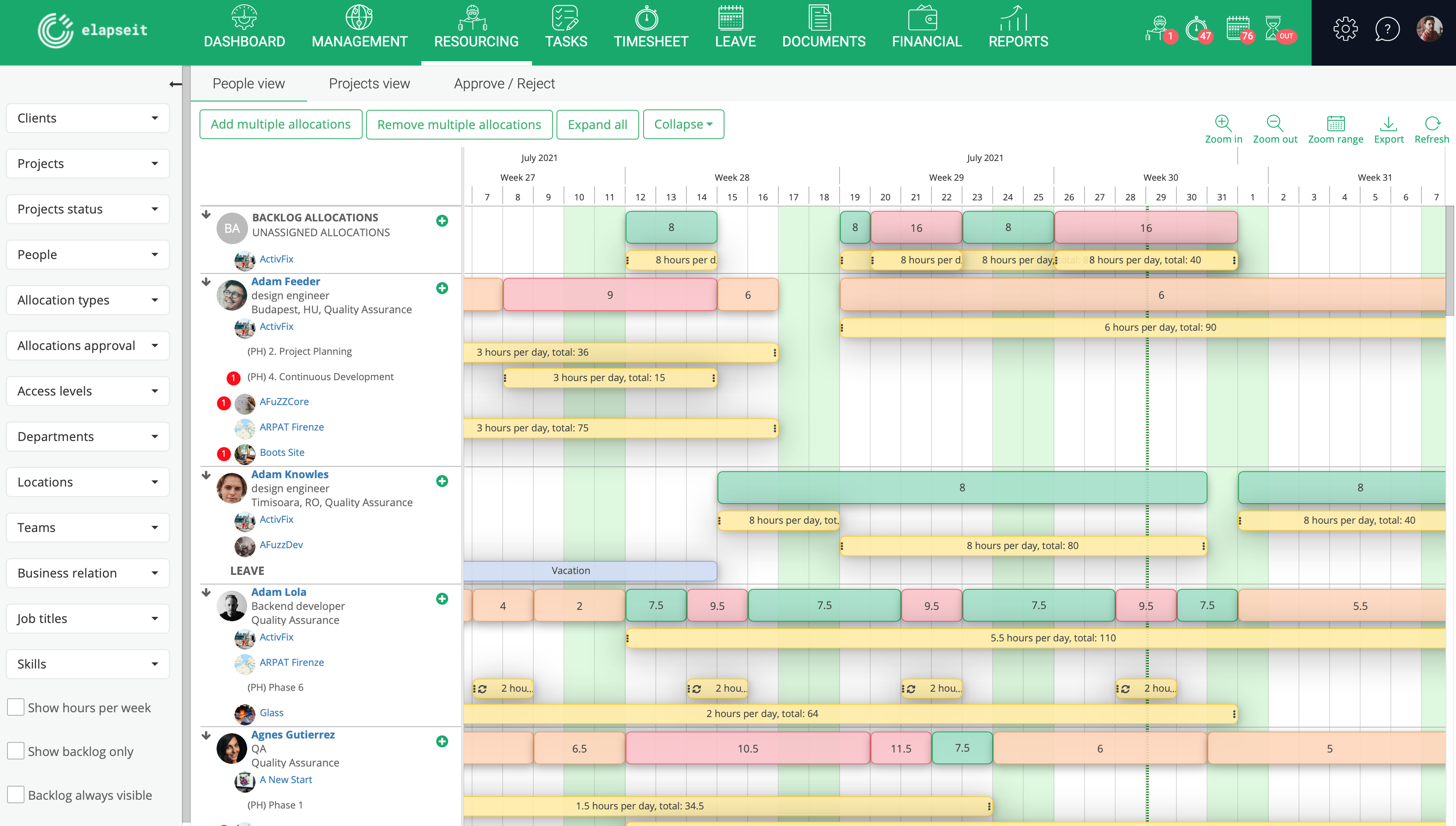Screen dimensions: 1456x826
Task: Check the Show backlog only option
Action: pyautogui.click(x=16, y=751)
